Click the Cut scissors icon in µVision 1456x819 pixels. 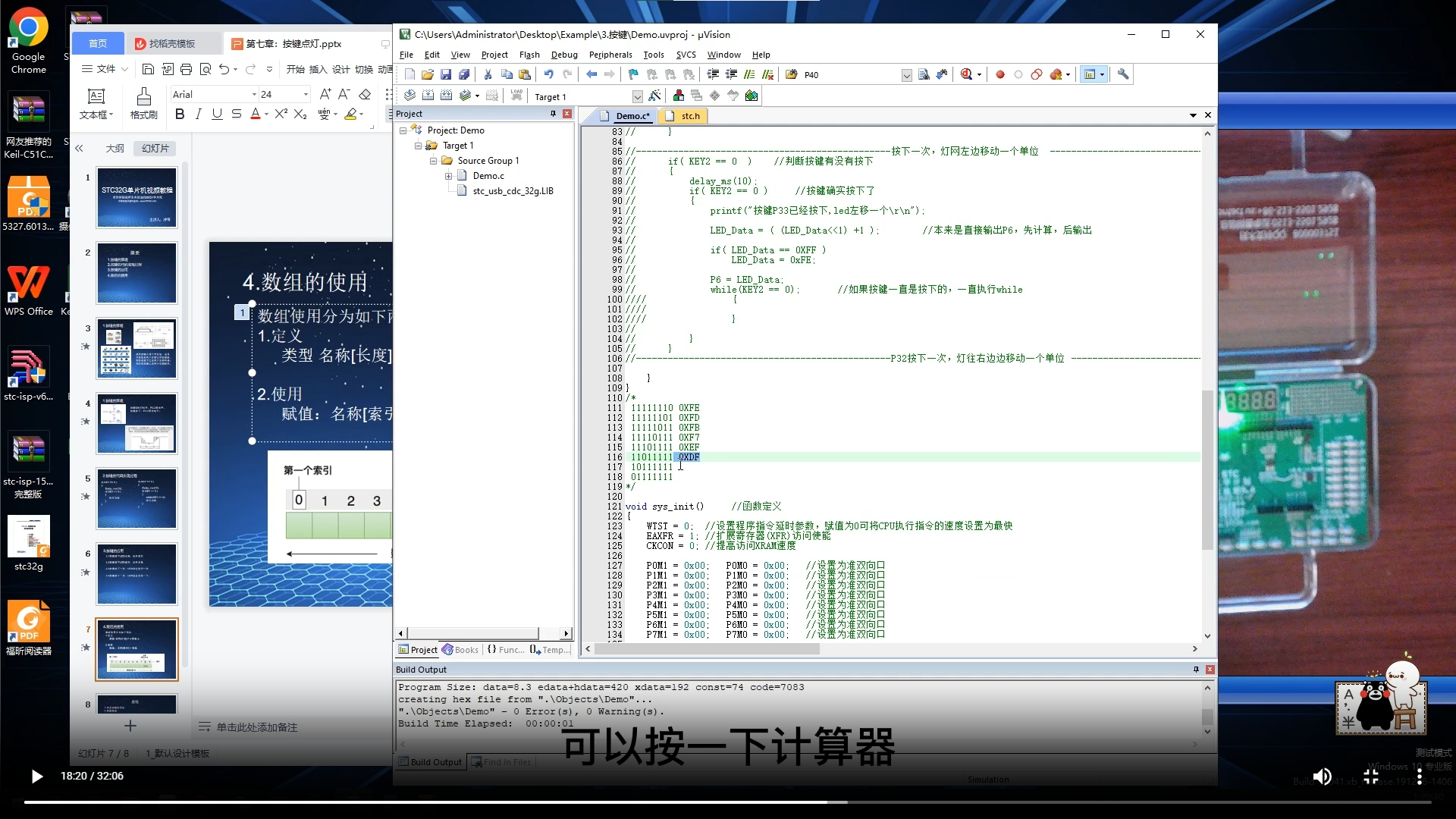tap(488, 74)
